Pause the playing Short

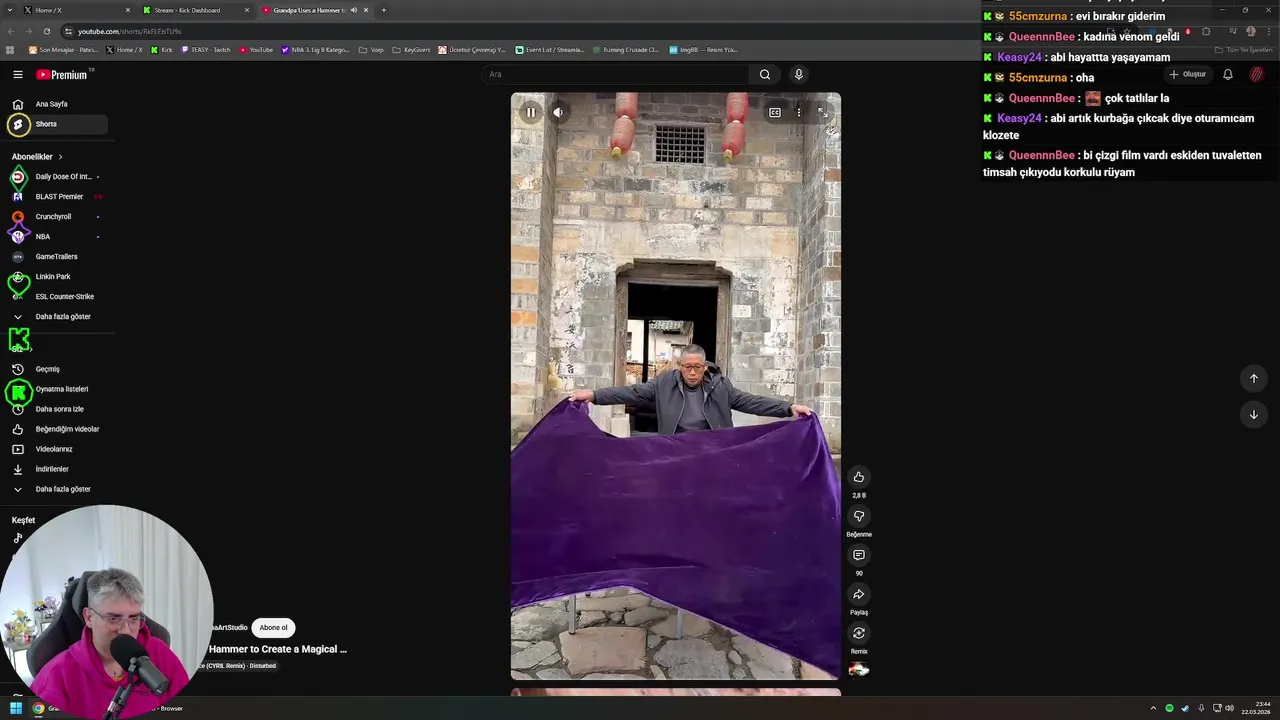[x=530, y=113]
